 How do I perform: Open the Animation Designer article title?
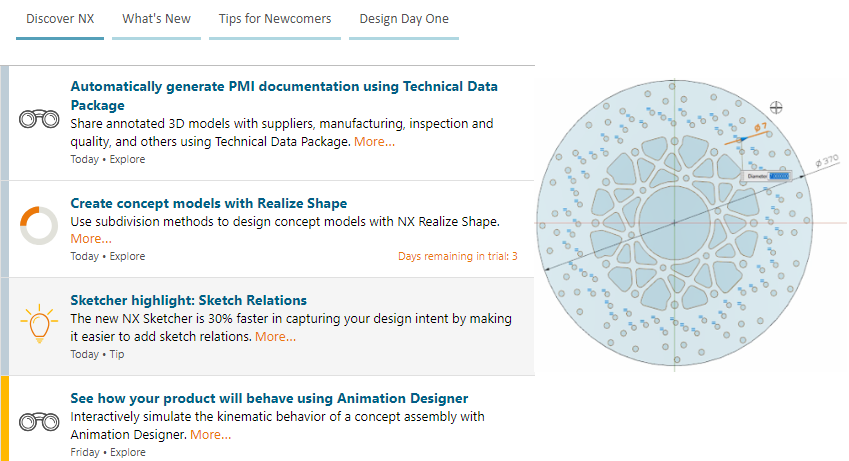point(269,398)
